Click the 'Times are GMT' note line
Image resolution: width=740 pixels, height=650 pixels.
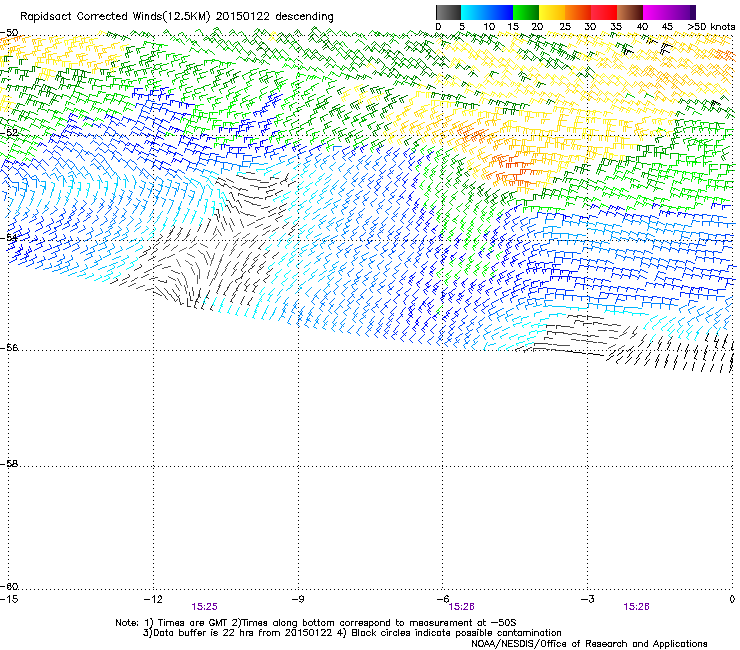point(315,623)
